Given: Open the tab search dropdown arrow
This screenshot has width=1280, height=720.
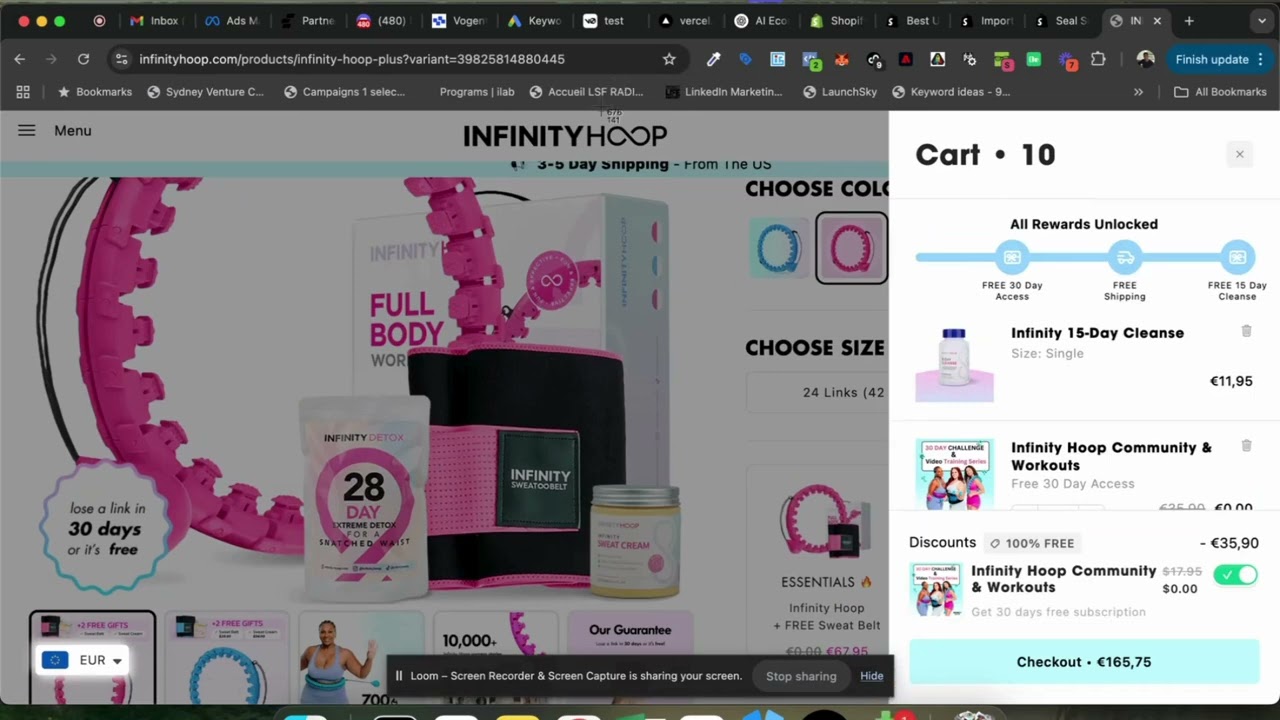Looking at the screenshot, I should point(1261,21).
